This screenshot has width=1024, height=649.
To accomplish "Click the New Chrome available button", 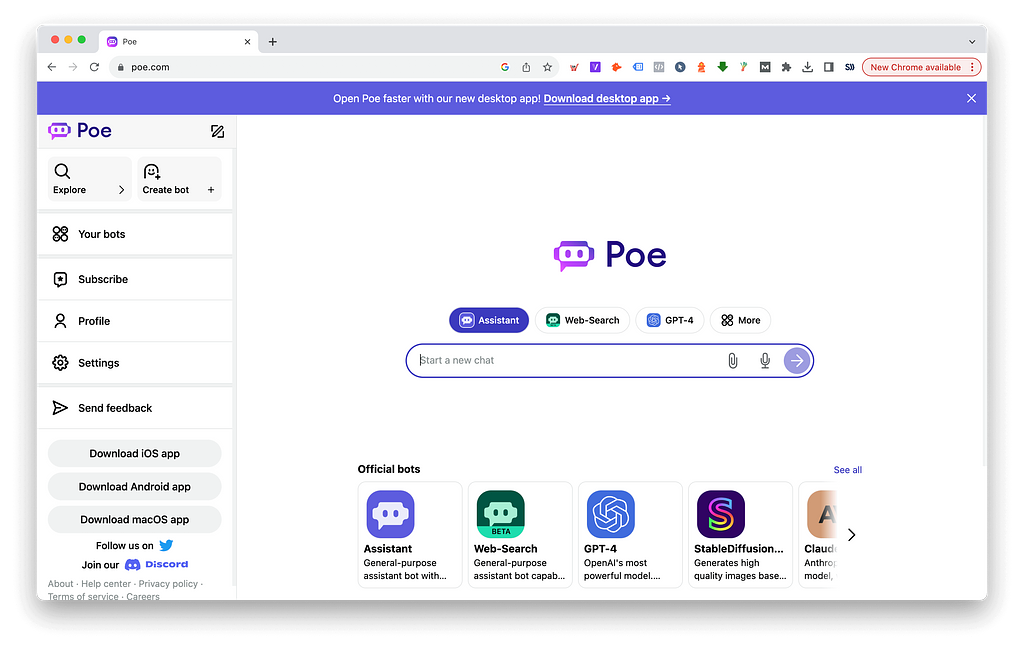I will [921, 67].
